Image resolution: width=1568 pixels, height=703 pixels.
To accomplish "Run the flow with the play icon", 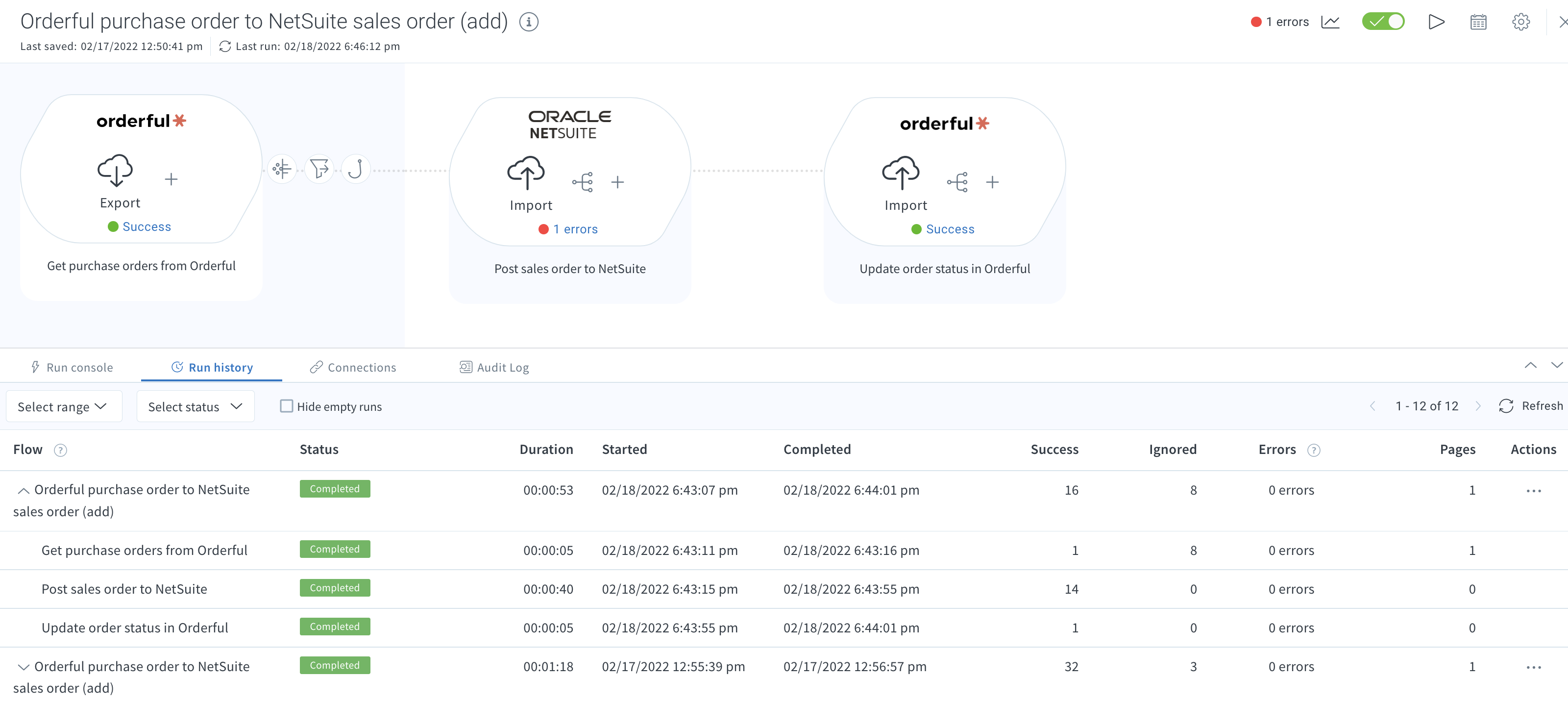I will point(1436,22).
